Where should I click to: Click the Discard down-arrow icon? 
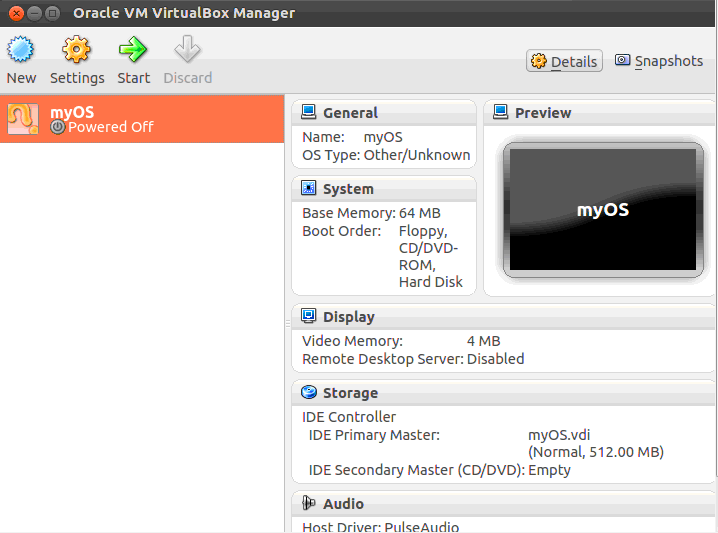click(x=187, y=49)
